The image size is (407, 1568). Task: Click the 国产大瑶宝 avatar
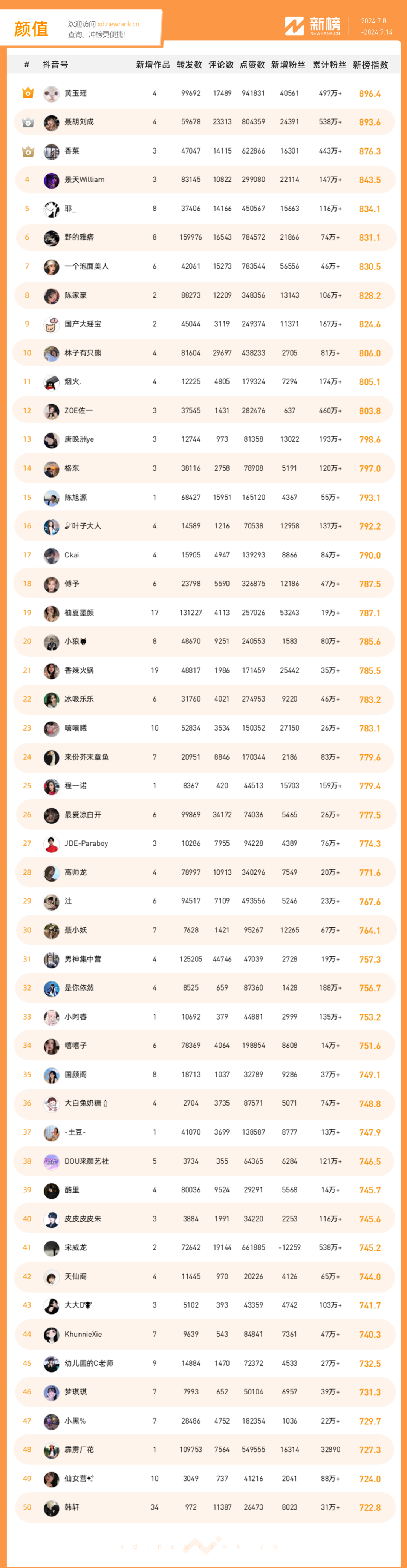(x=51, y=324)
